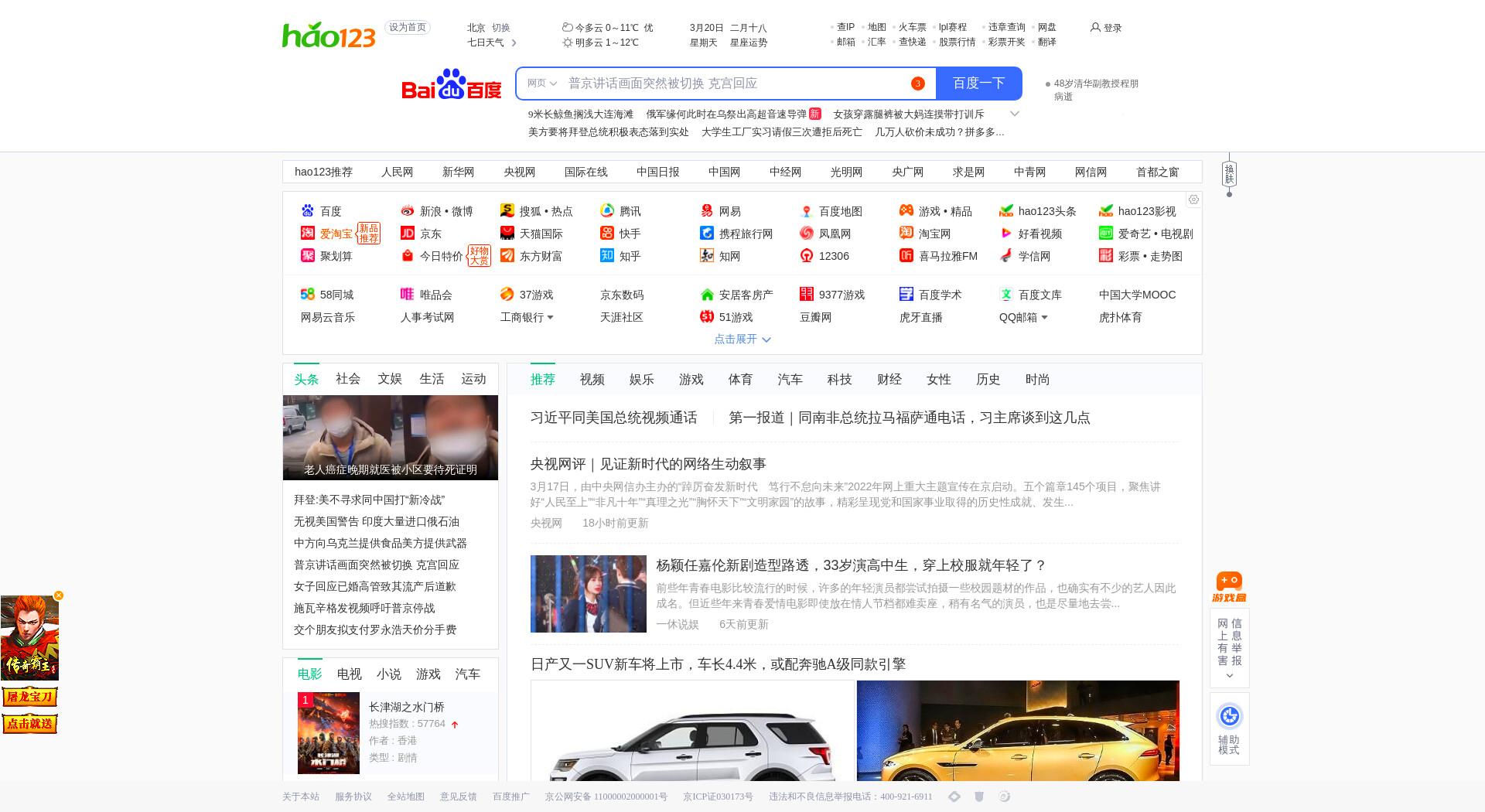This screenshot has height=812, width=1485.
Task: Click 点击就送 on game ad
Action: coord(29,724)
